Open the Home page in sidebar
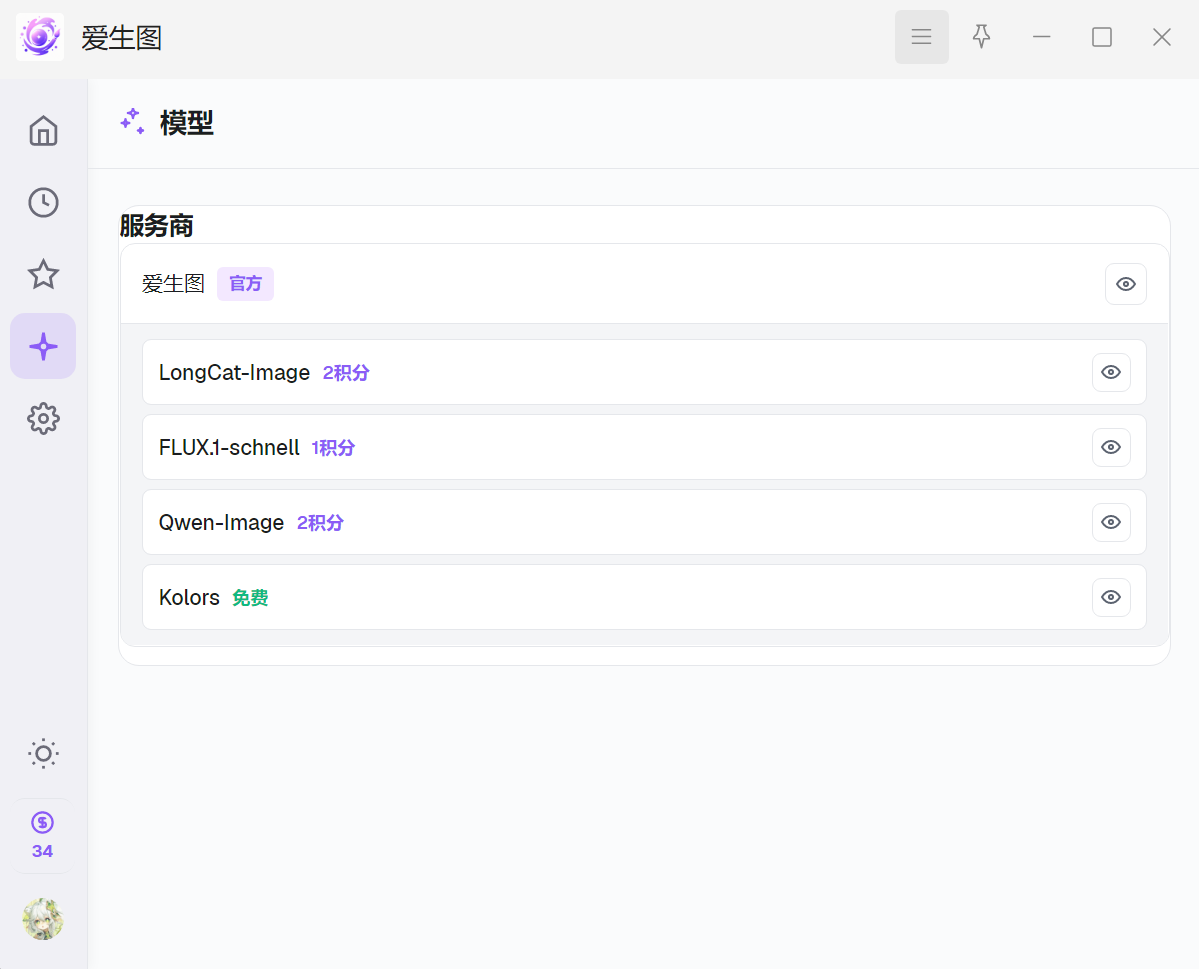Image resolution: width=1199 pixels, height=969 pixels. click(43, 131)
